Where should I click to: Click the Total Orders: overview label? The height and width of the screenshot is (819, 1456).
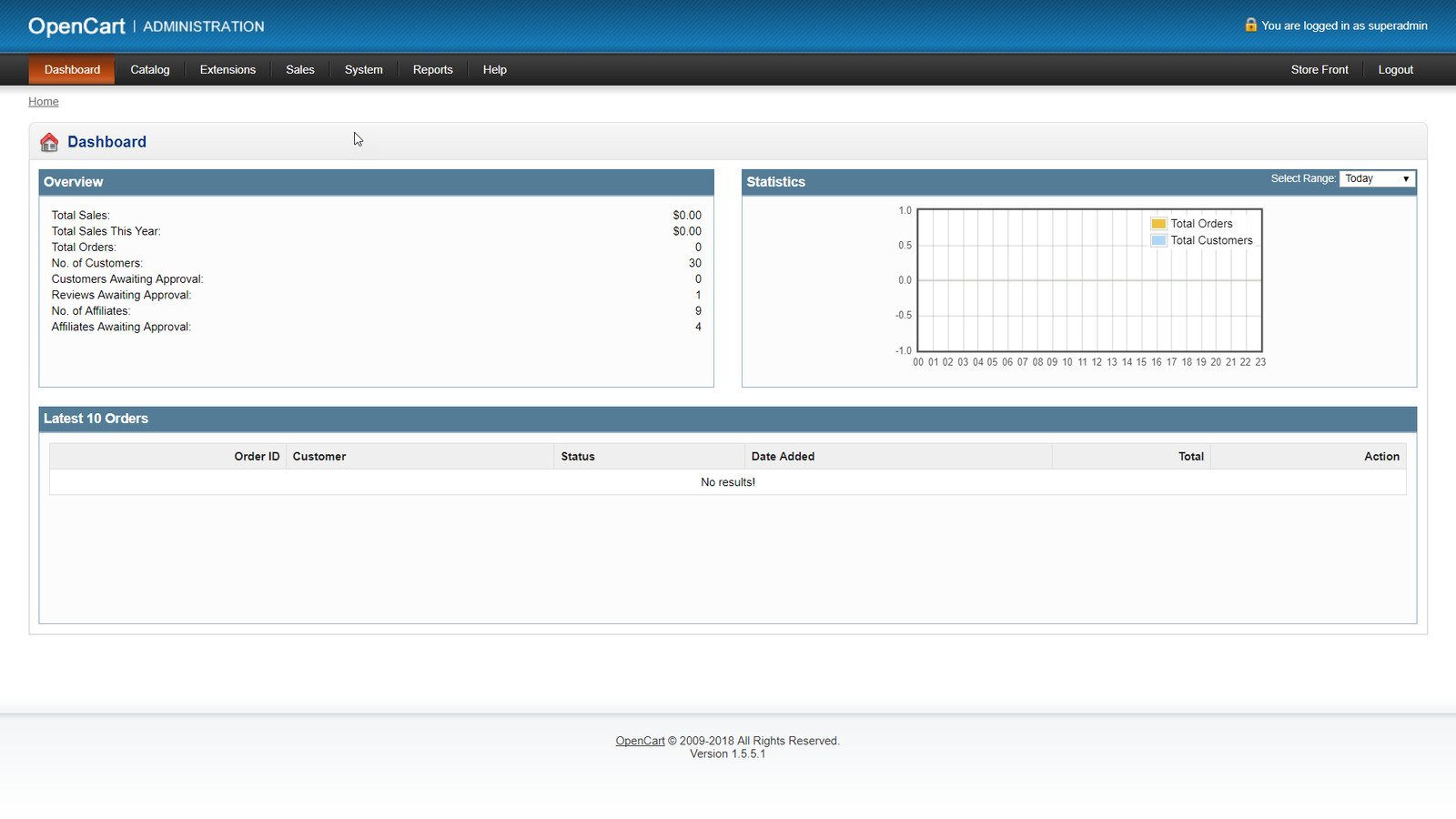[84, 248]
